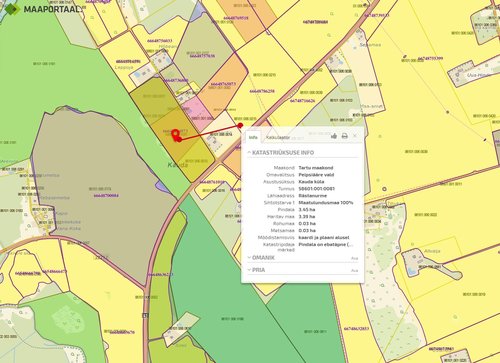Screen dimensions: 500x363
Task: Select the Info tab in popup
Action: pyautogui.click(x=253, y=137)
